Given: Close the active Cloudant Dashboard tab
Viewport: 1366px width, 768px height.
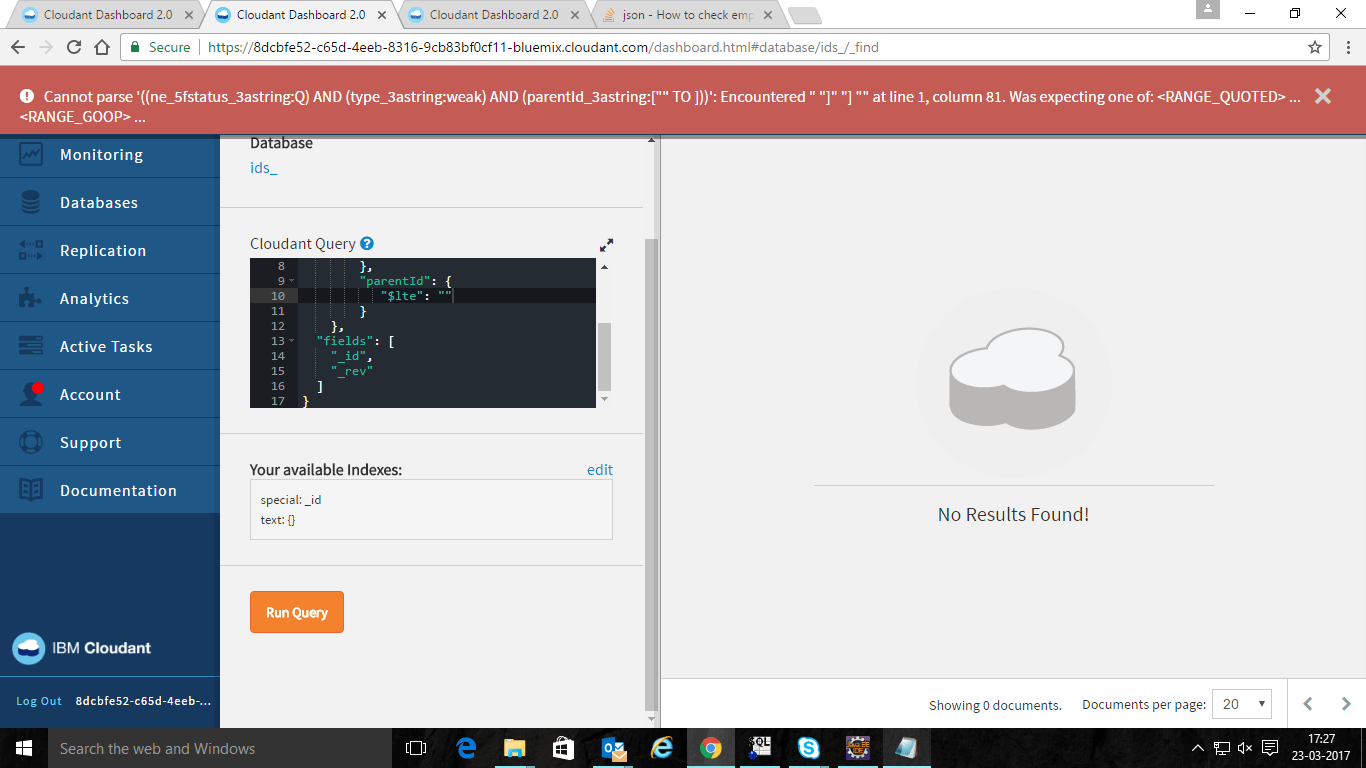Looking at the screenshot, I should click(382, 15).
